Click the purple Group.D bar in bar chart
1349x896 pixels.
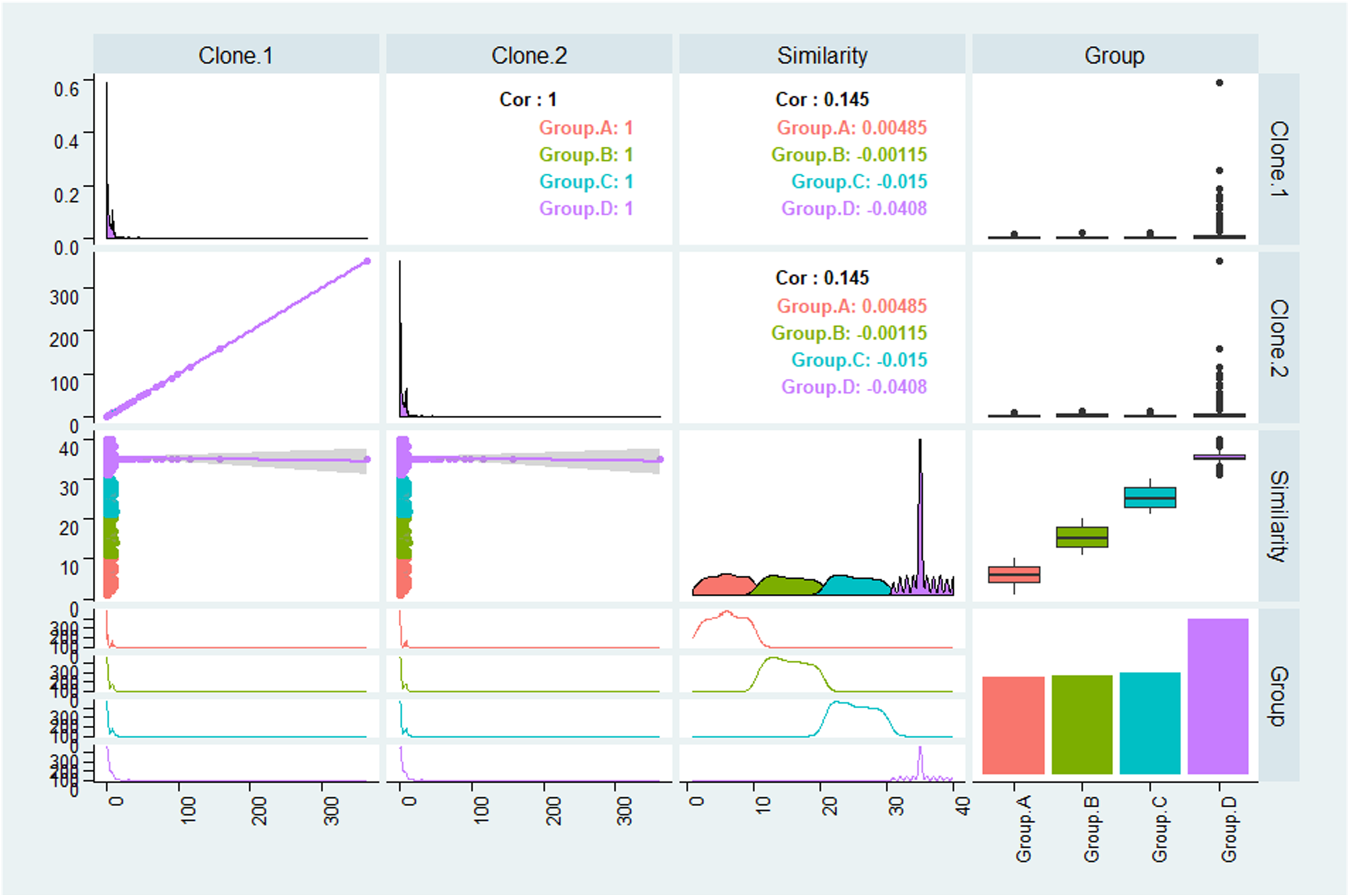1218,697
